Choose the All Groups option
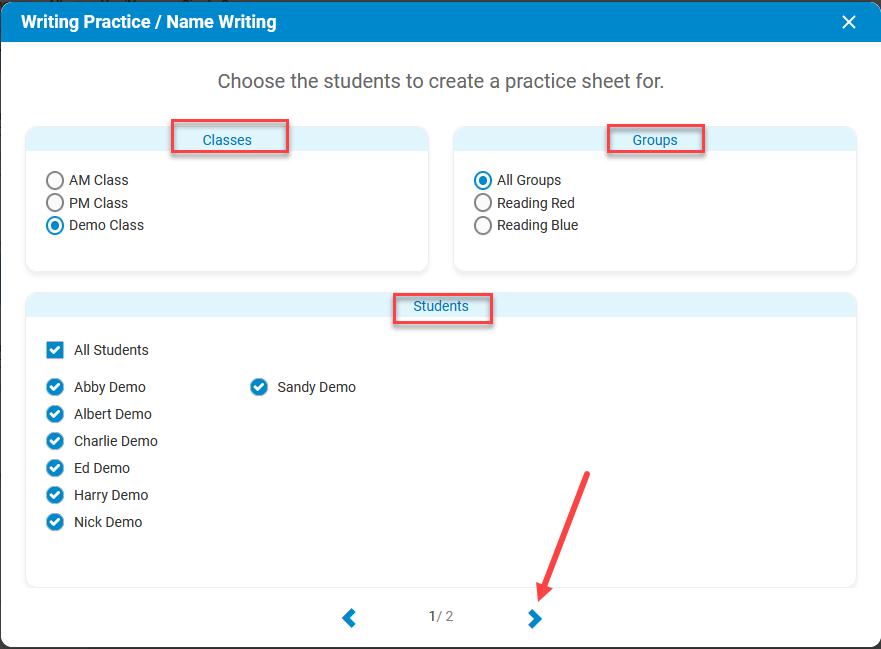This screenshot has height=649, width=881. click(x=483, y=180)
